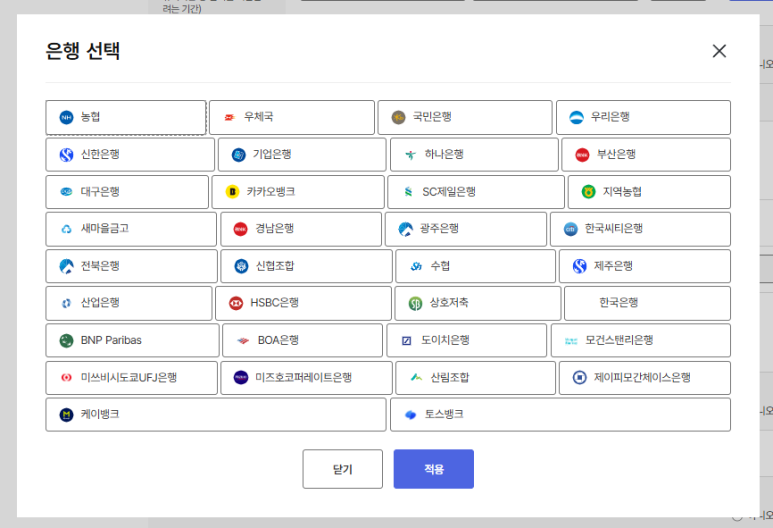773x528 pixels.
Task: Select 모건스탠리은행 bank option
Action: coord(640,341)
